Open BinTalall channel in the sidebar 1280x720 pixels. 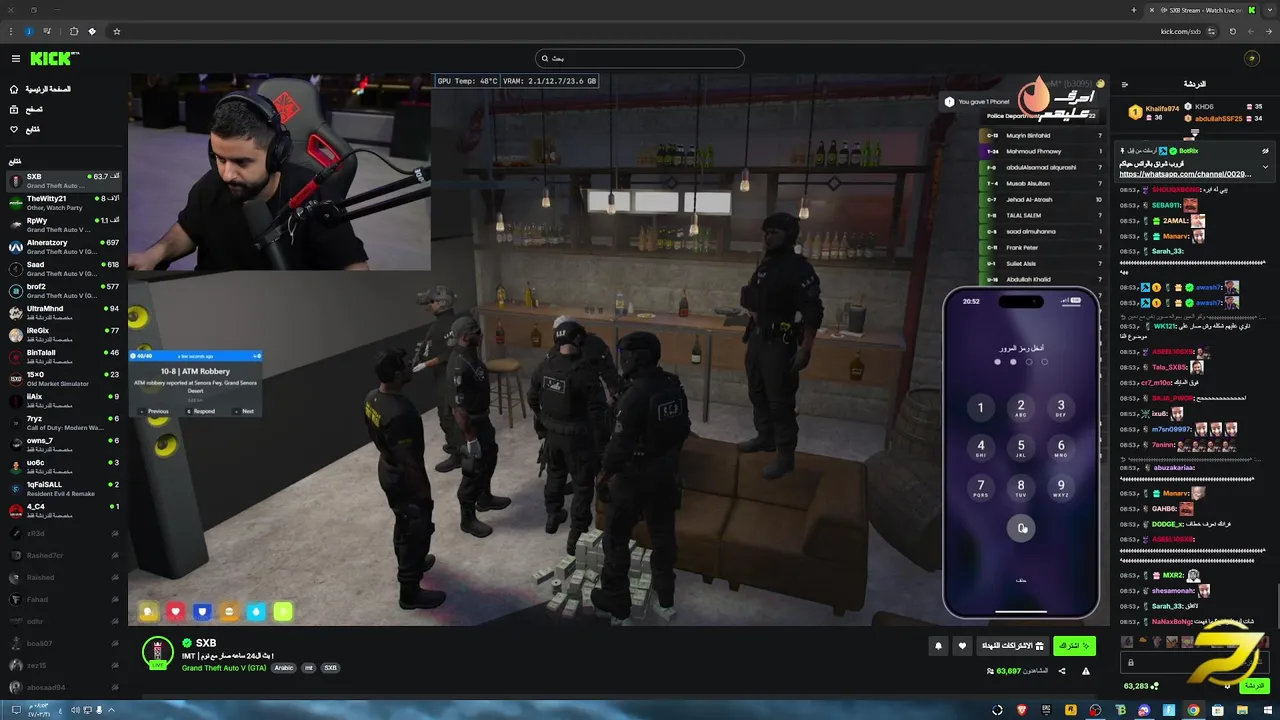click(x=64, y=357)
